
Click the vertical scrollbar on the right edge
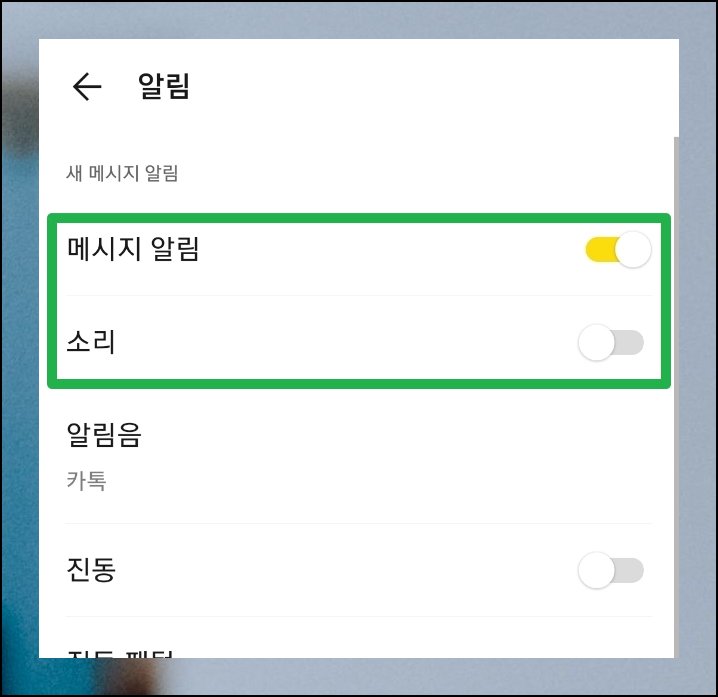tap(676, 397)
